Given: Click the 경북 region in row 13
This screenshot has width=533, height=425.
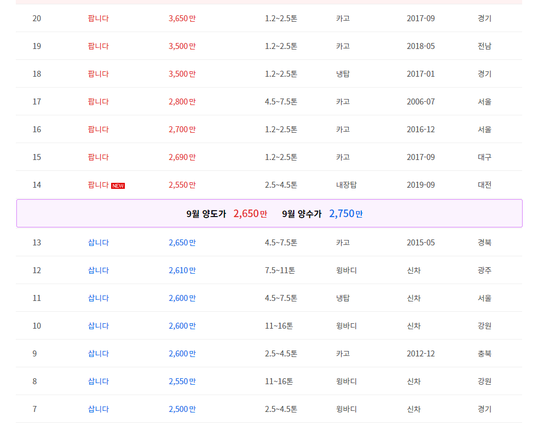Looking at the screenshot, I should [484, 242].
